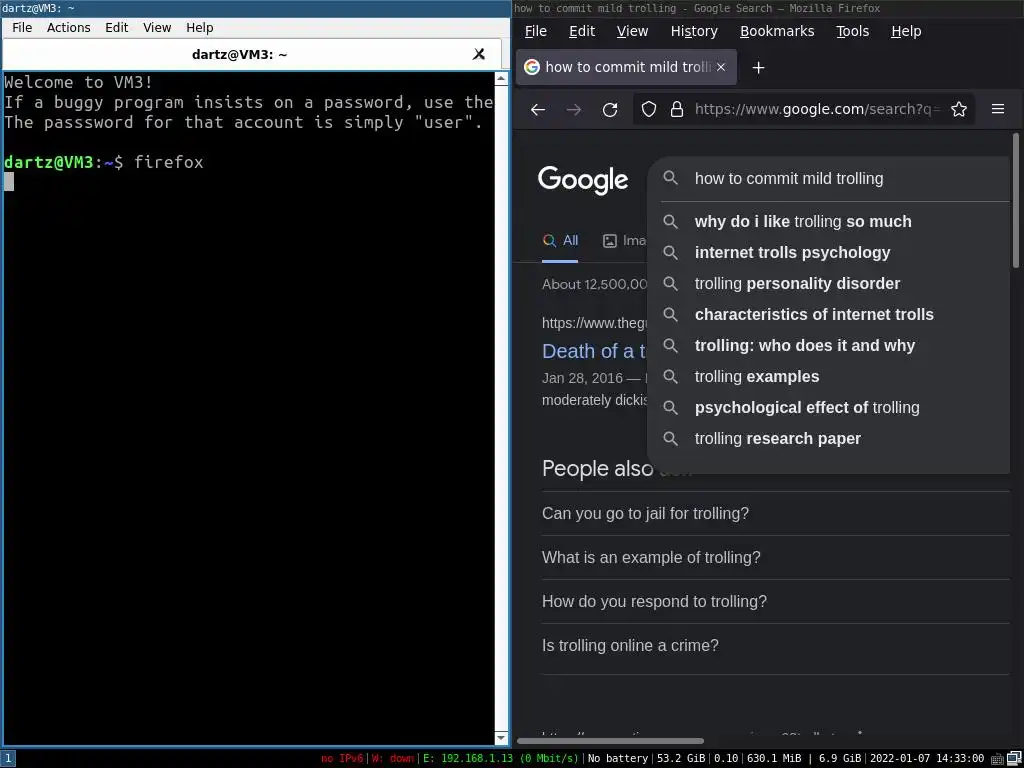Click the '192.168.1.13' Ethernet status entry
The image size is (1024, 768).
point(500,759)
